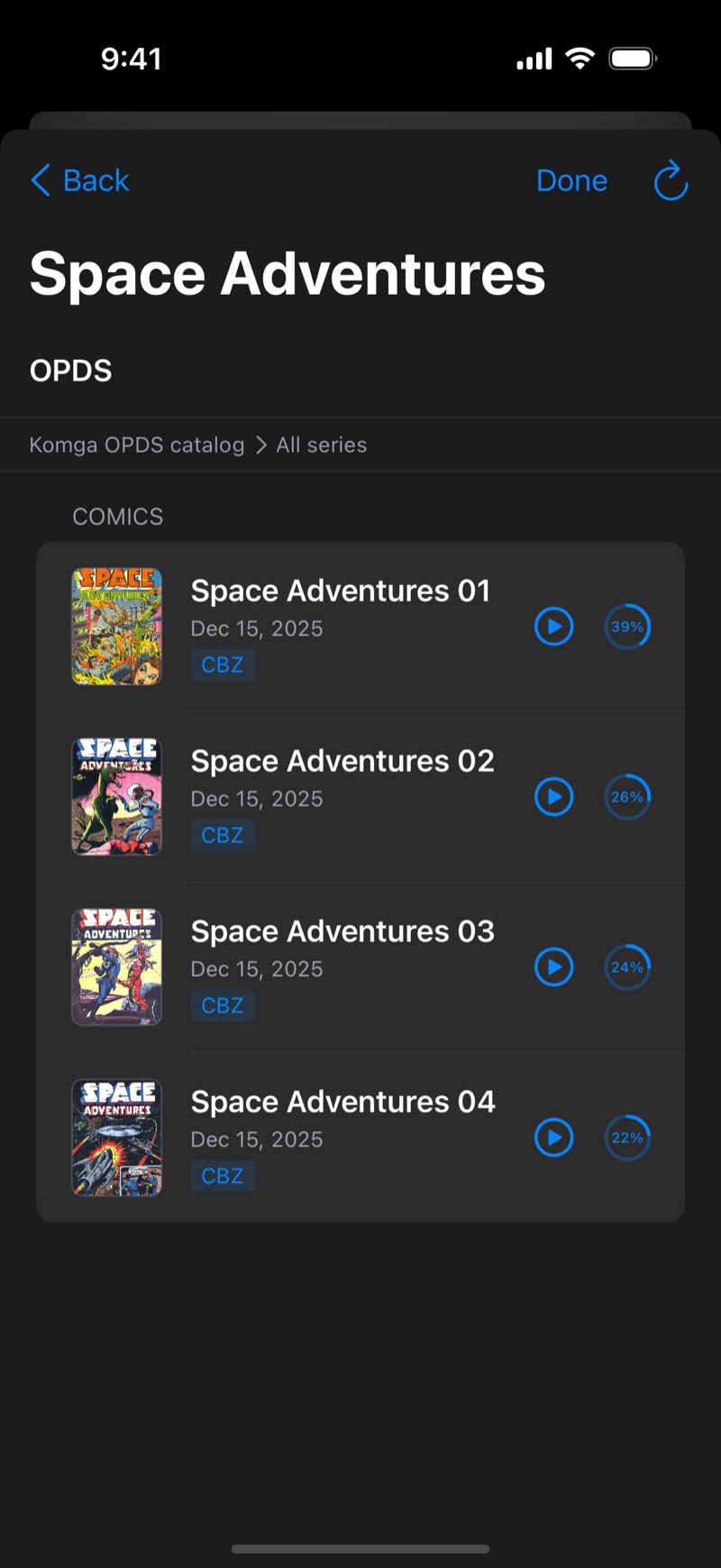
Task: Tap Done to close the catalog
Action: (571, 180)
